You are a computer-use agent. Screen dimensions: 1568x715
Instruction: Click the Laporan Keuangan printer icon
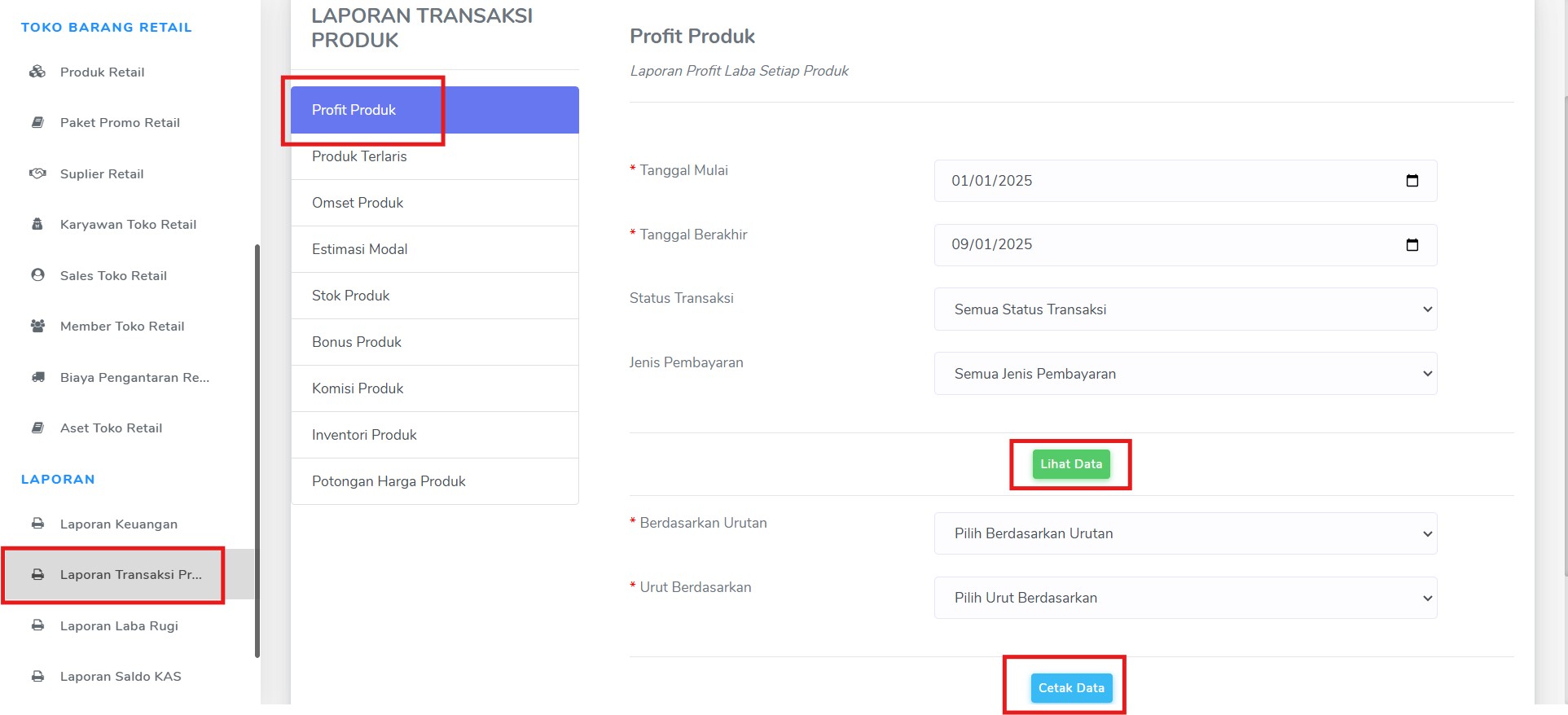[x=37, y=524]
